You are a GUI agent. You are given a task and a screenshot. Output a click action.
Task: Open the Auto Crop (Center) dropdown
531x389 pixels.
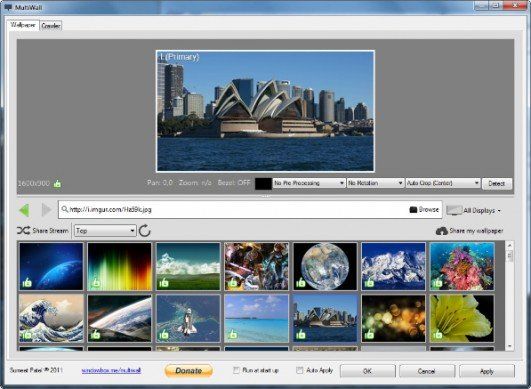click(443, 183)
